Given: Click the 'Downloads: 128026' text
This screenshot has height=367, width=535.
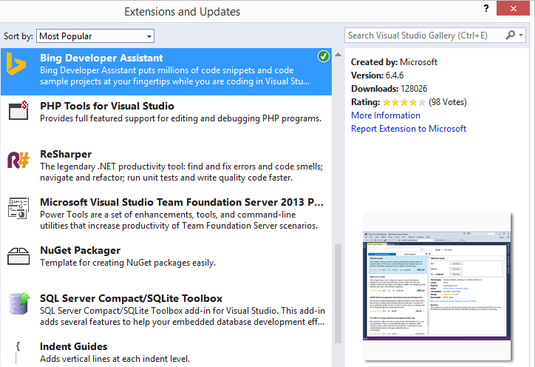Looking at the screenshot, I should (x=389, y=89).
